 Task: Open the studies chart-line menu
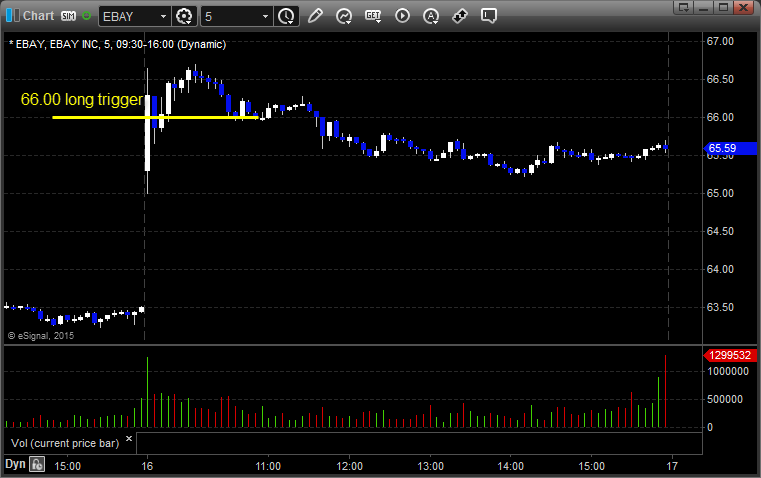(x=344, y=16)
